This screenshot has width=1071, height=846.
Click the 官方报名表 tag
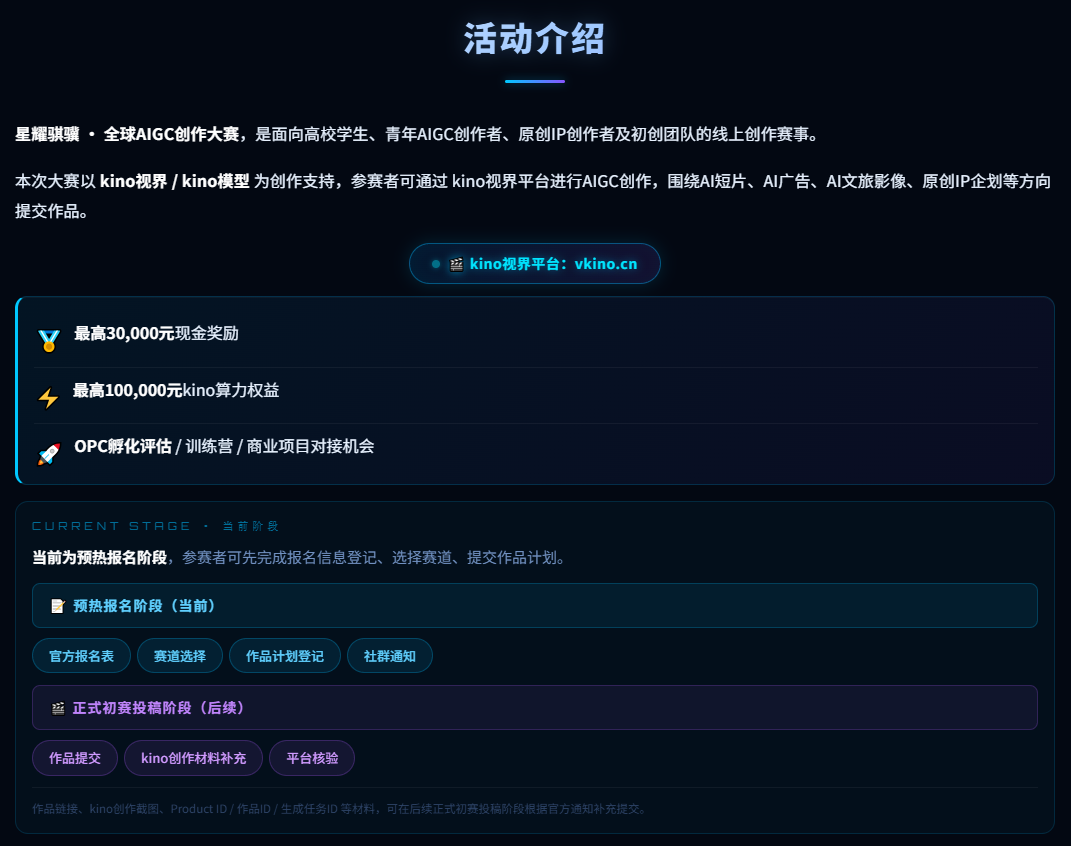click(x=81, y=656)
